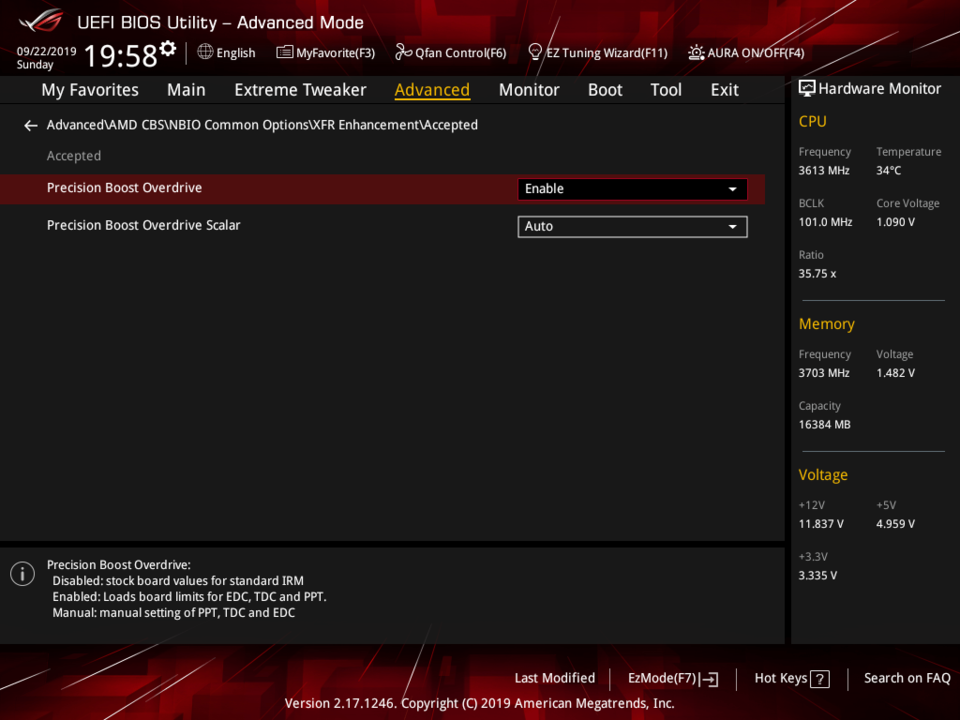This screenshot has height=720, width=960.
Task: Click +12V value 11.837 V
Action: pos(821,524)
